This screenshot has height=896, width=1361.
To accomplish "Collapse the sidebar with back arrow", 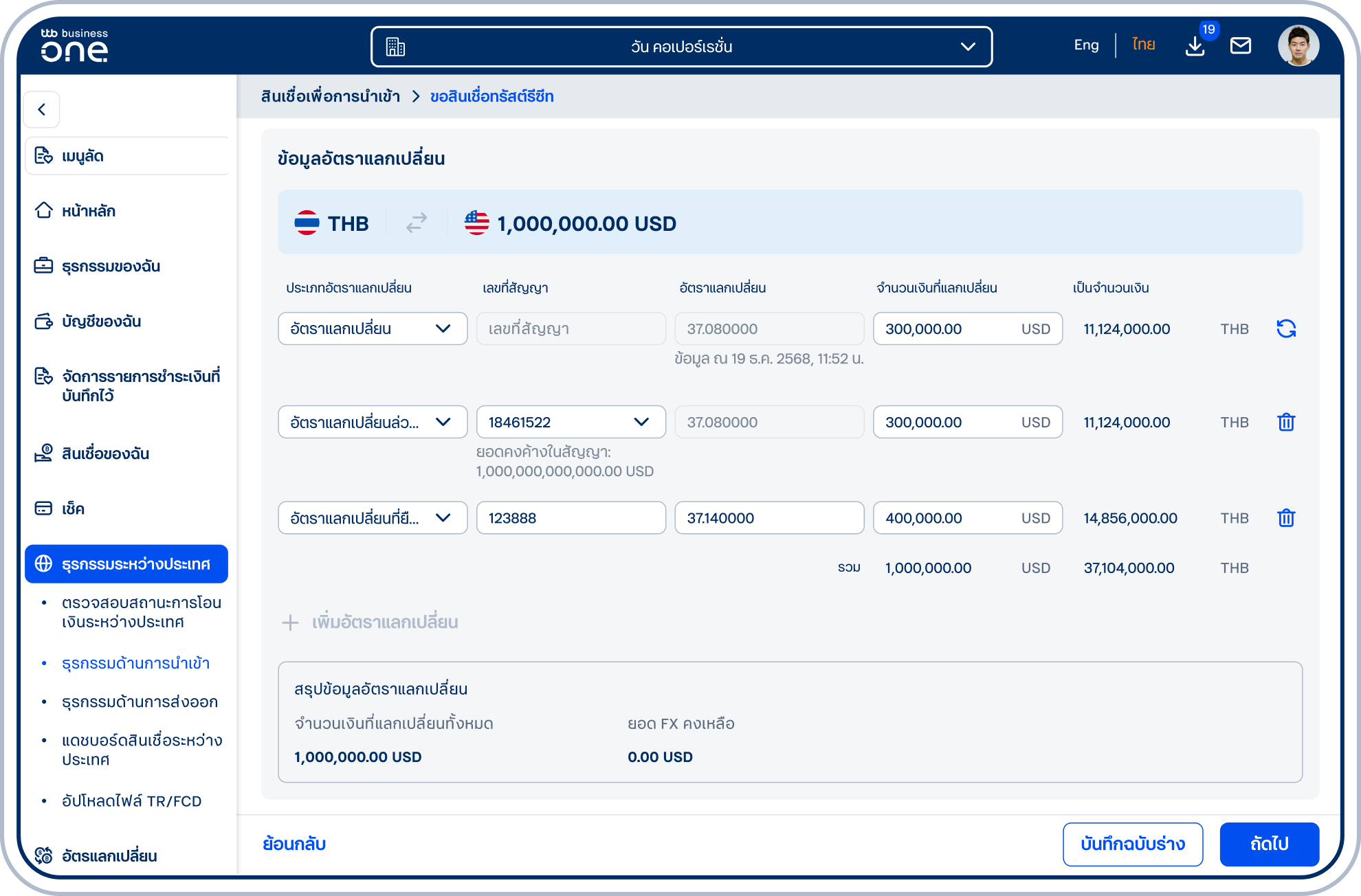I will [x=42, y=109].
